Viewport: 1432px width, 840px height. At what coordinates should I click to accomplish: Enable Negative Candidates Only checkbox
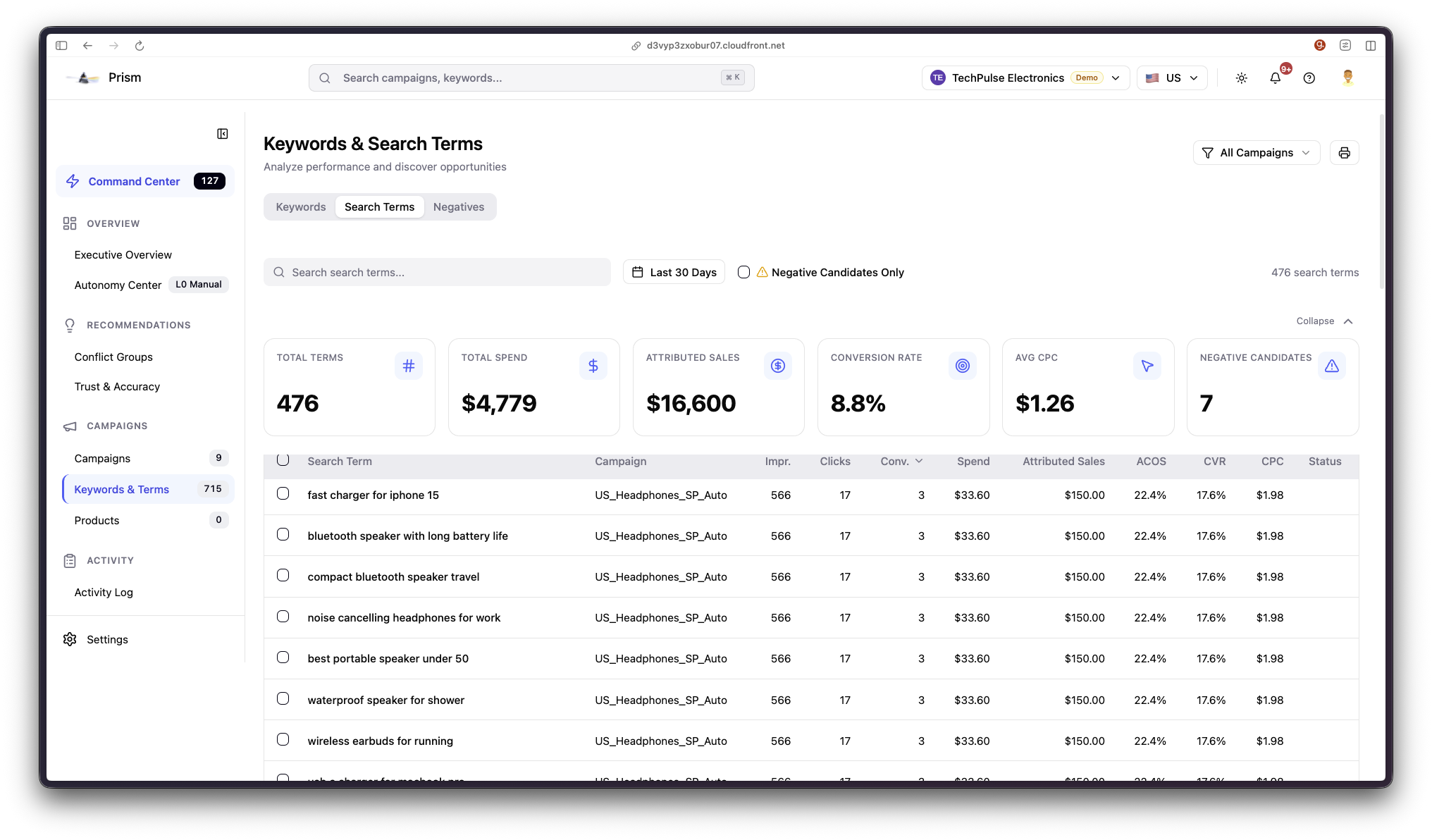(743, 272)
